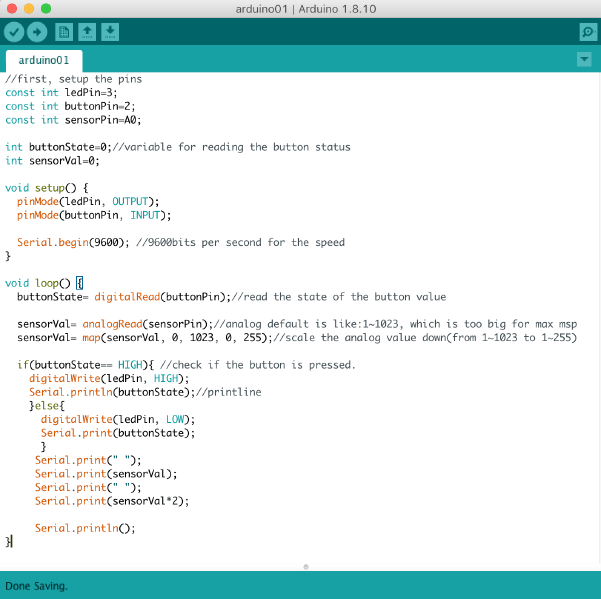Click 'Serial.begin(9600);' statement
601x599 pixels.
[73, 243]
